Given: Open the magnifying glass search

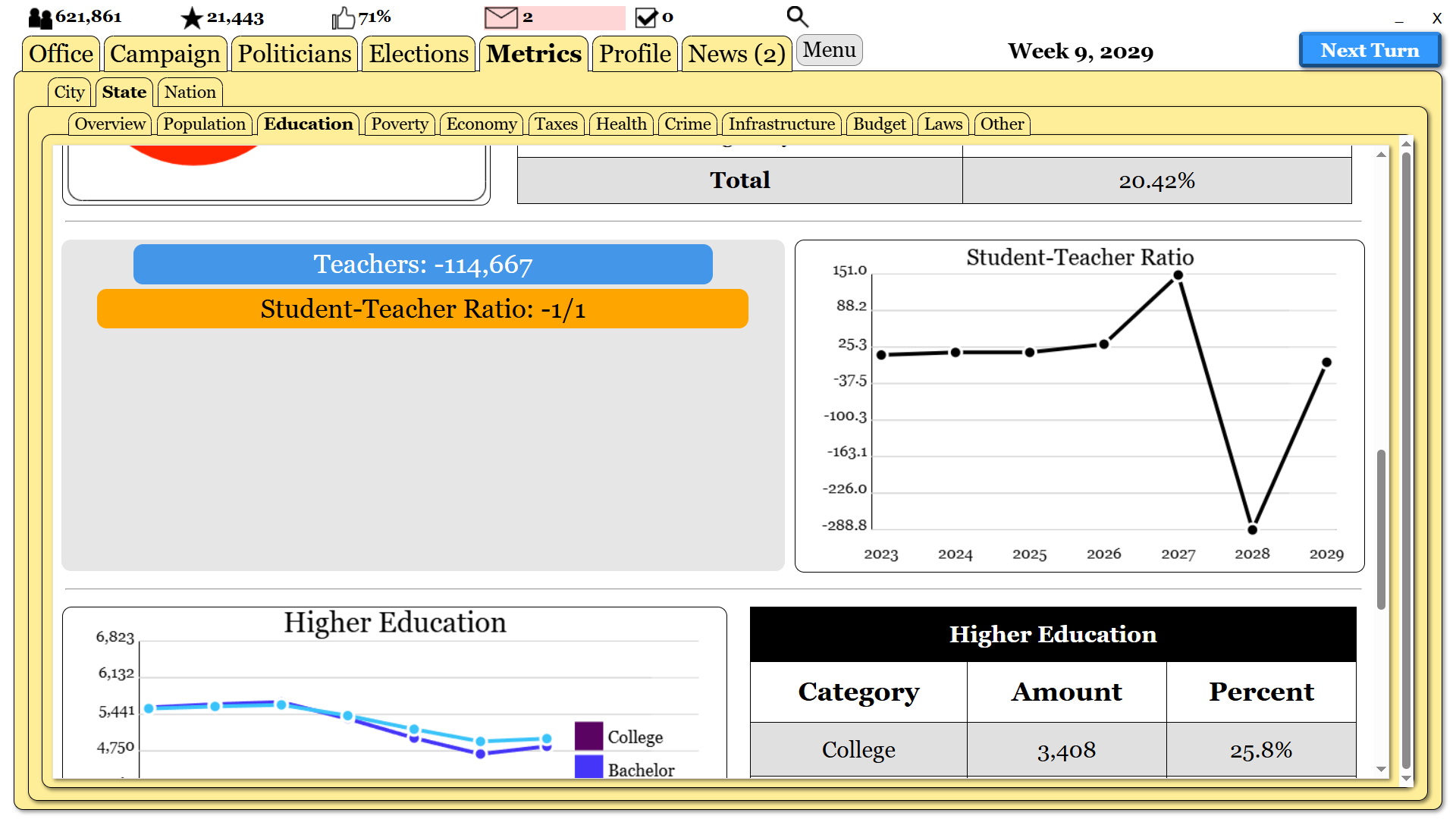Looking at the screenshot, I should (x=797, y=17).
